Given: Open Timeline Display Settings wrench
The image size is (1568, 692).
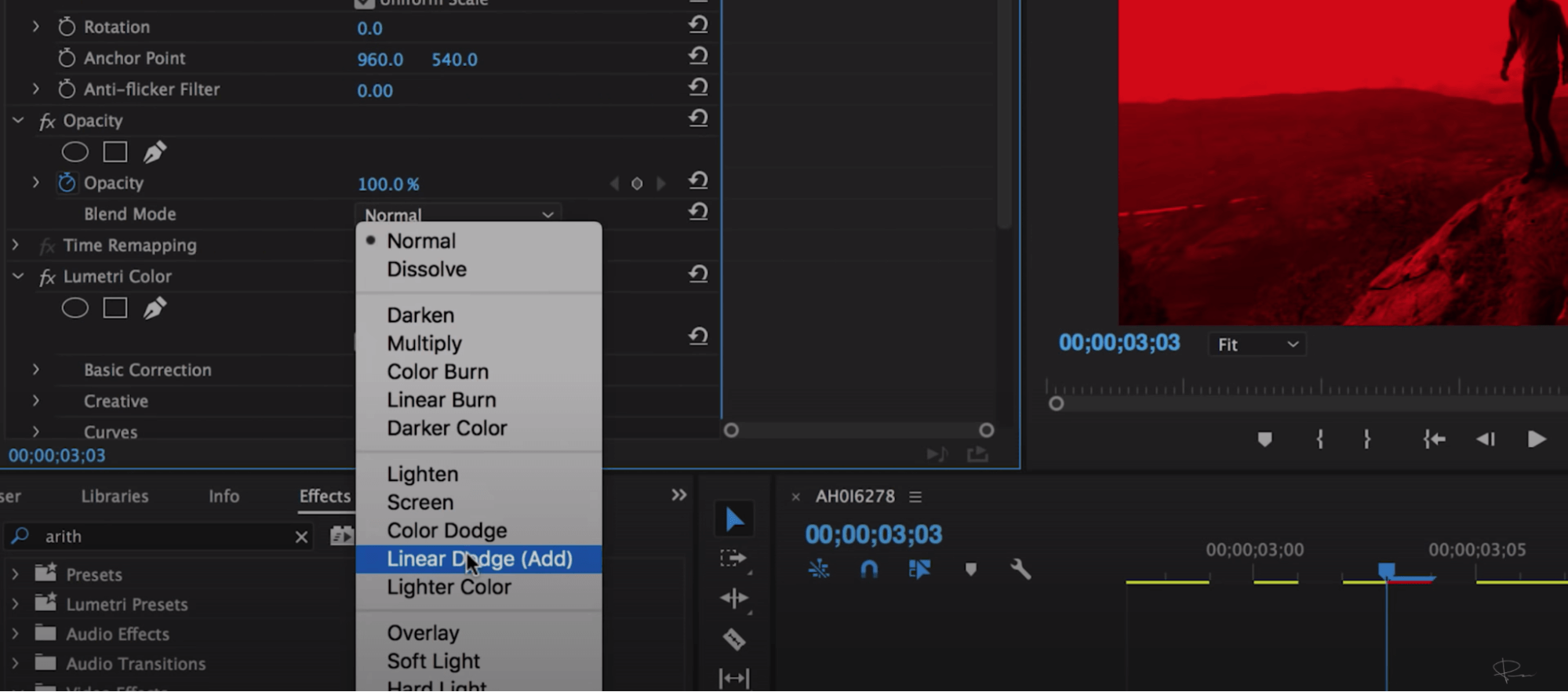Looking at the screenshot, I should 1020,569.
